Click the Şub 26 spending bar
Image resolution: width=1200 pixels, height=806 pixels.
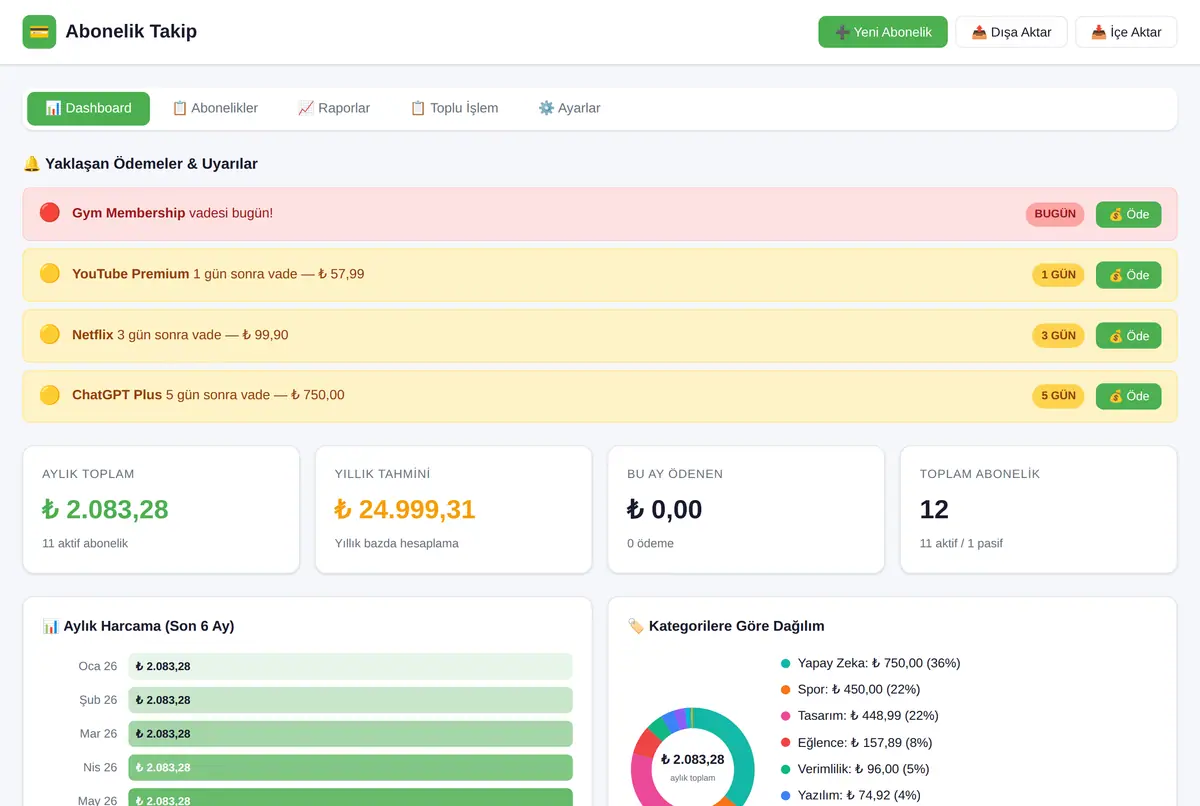tap(350, 700)
